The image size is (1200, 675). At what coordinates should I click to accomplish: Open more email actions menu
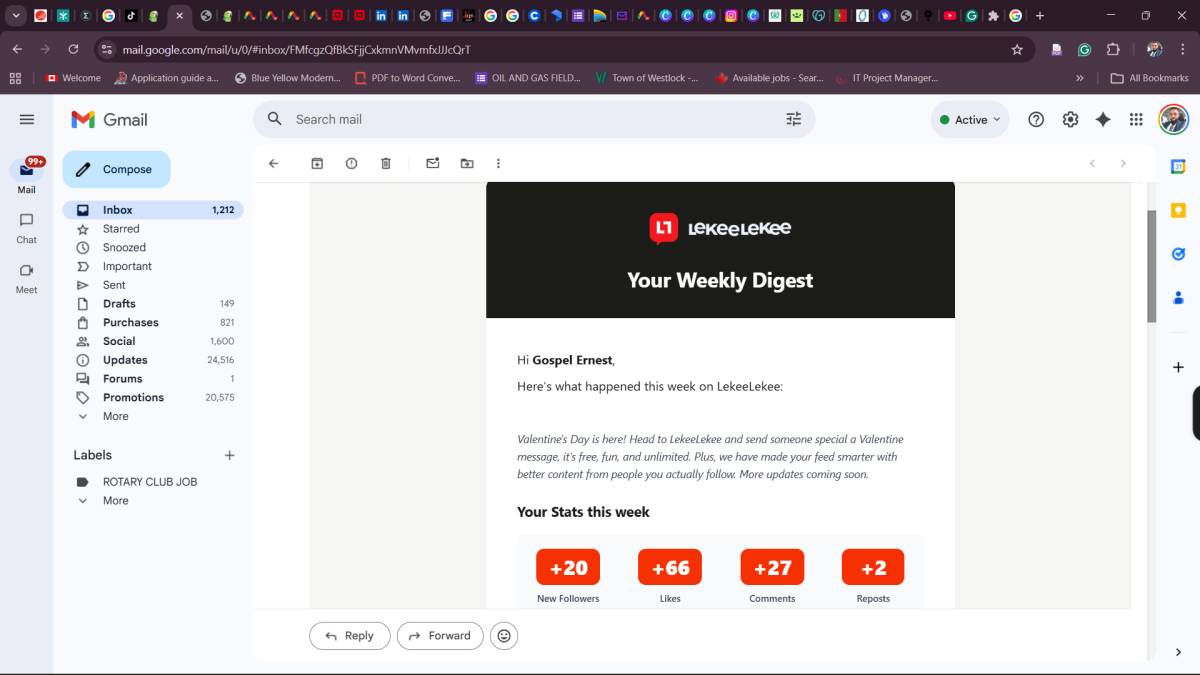coord(498,163)
